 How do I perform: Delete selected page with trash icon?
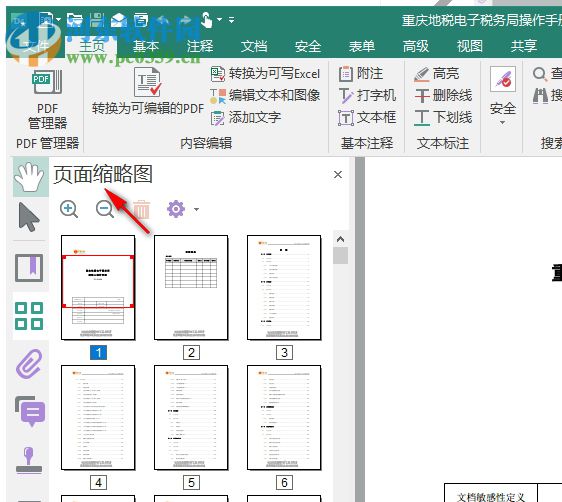(x=142, y=209)
